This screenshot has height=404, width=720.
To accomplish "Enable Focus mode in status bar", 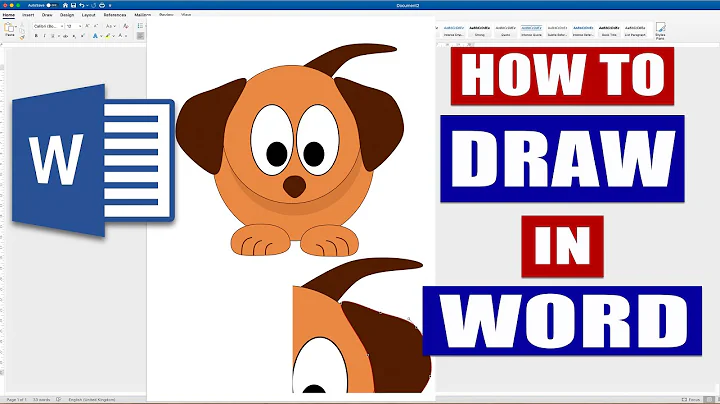I will point(691,400).
